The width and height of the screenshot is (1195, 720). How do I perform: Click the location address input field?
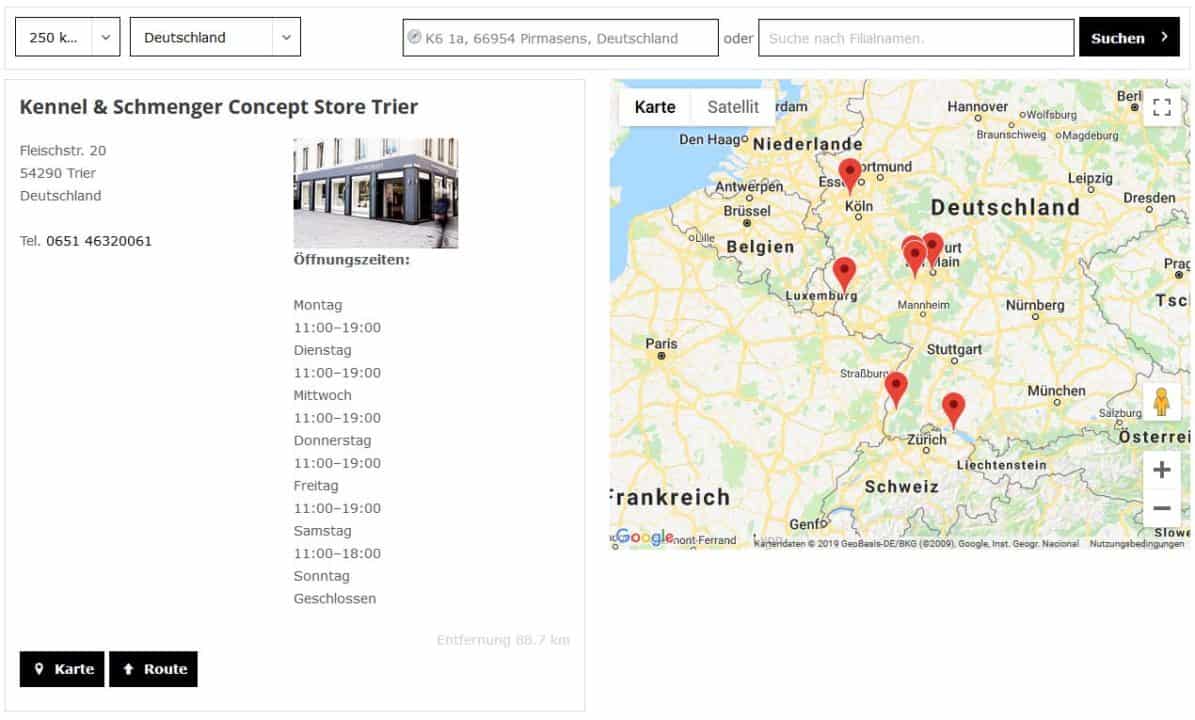tap(560, 38)
